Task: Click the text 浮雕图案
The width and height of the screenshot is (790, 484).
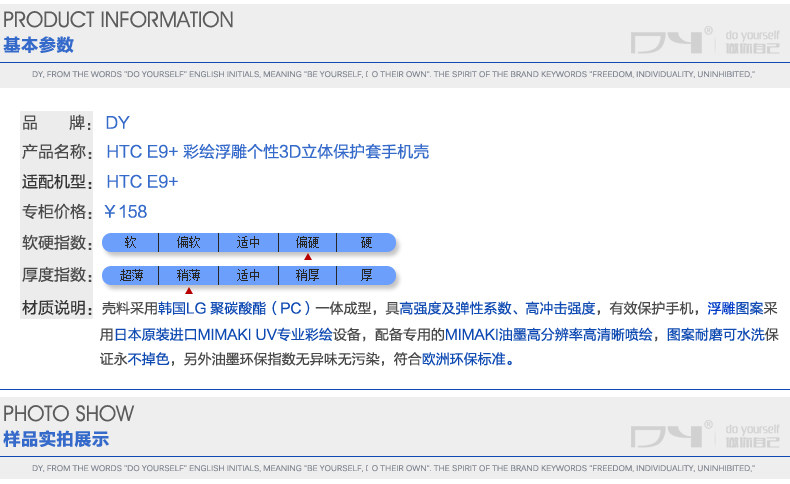Action: pos(736,308)
